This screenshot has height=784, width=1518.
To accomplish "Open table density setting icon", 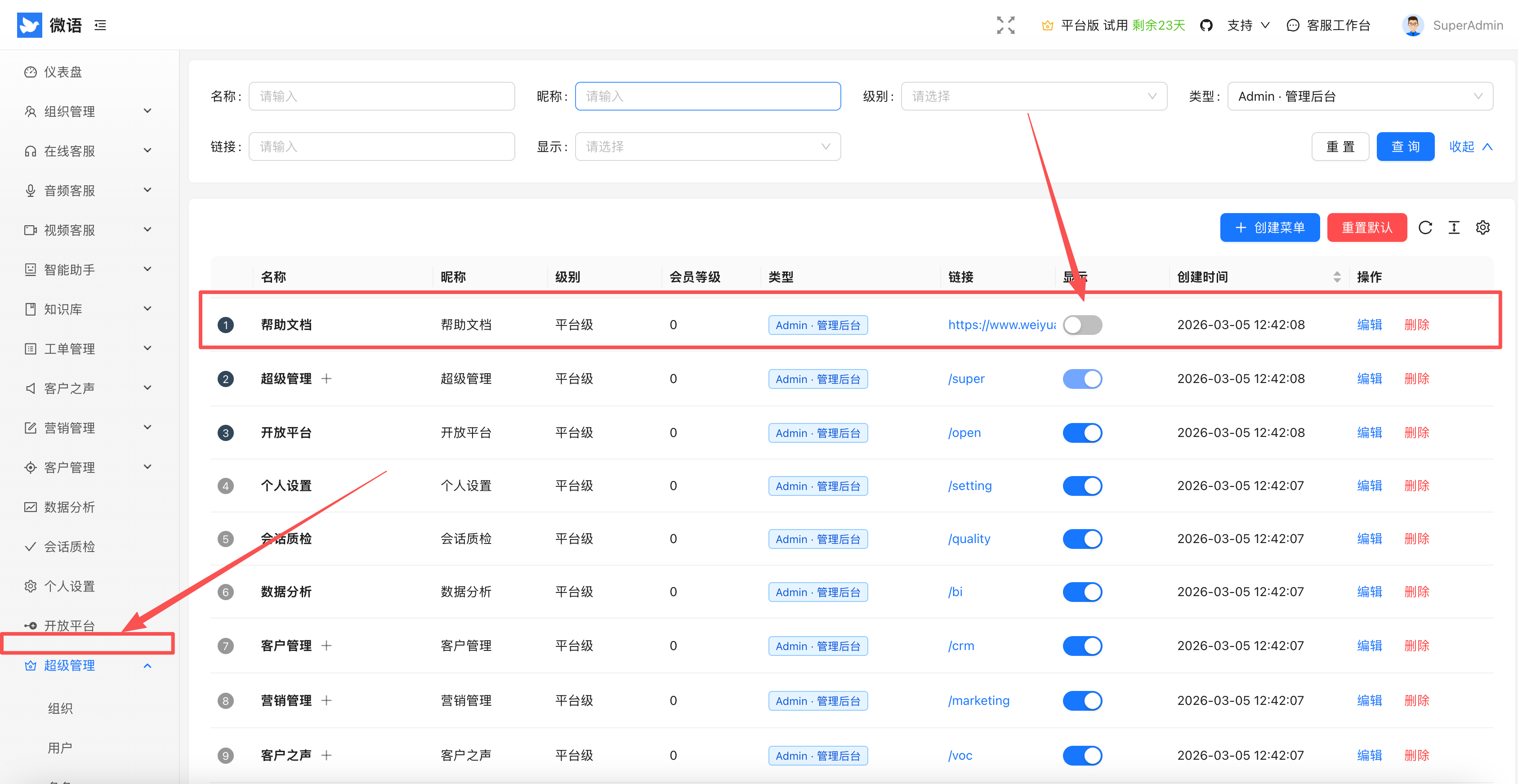I will 1454,227.
